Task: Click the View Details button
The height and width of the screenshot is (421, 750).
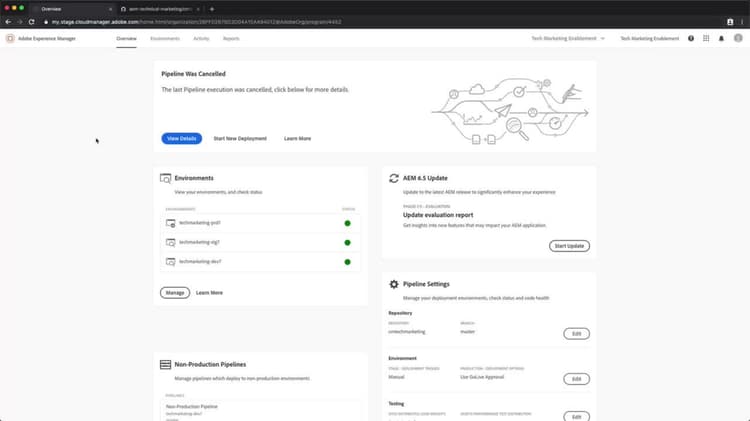Action: coord(181,138)
